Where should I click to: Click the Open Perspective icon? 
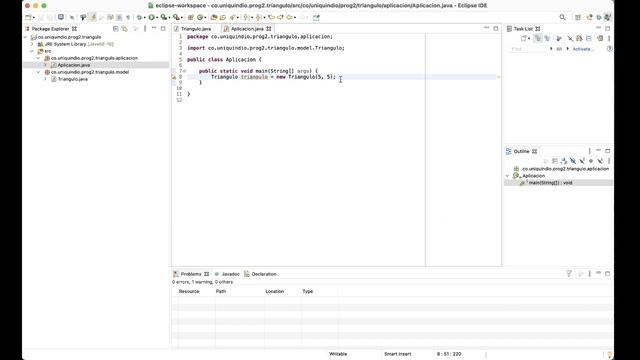pyautogui.click(x=578, y=17)
